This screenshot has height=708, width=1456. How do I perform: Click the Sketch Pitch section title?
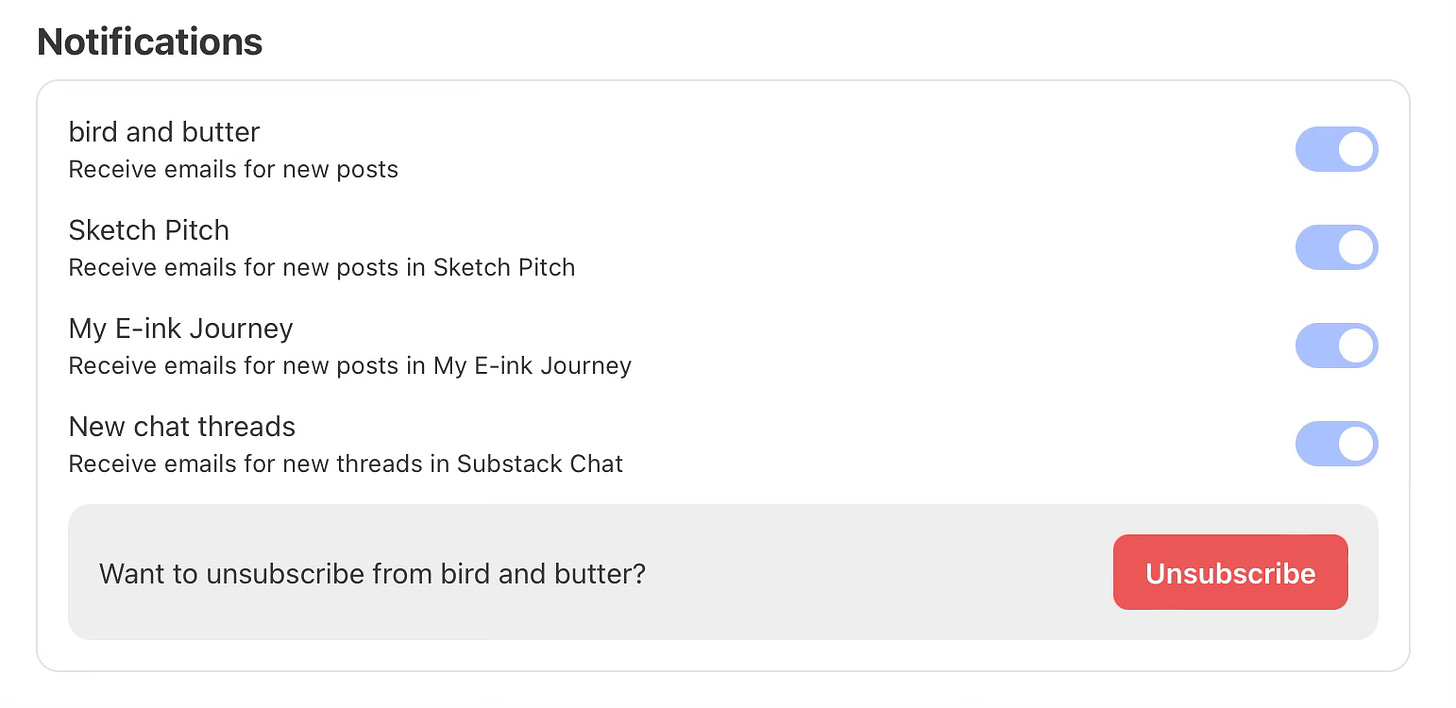tap(149, 230)
